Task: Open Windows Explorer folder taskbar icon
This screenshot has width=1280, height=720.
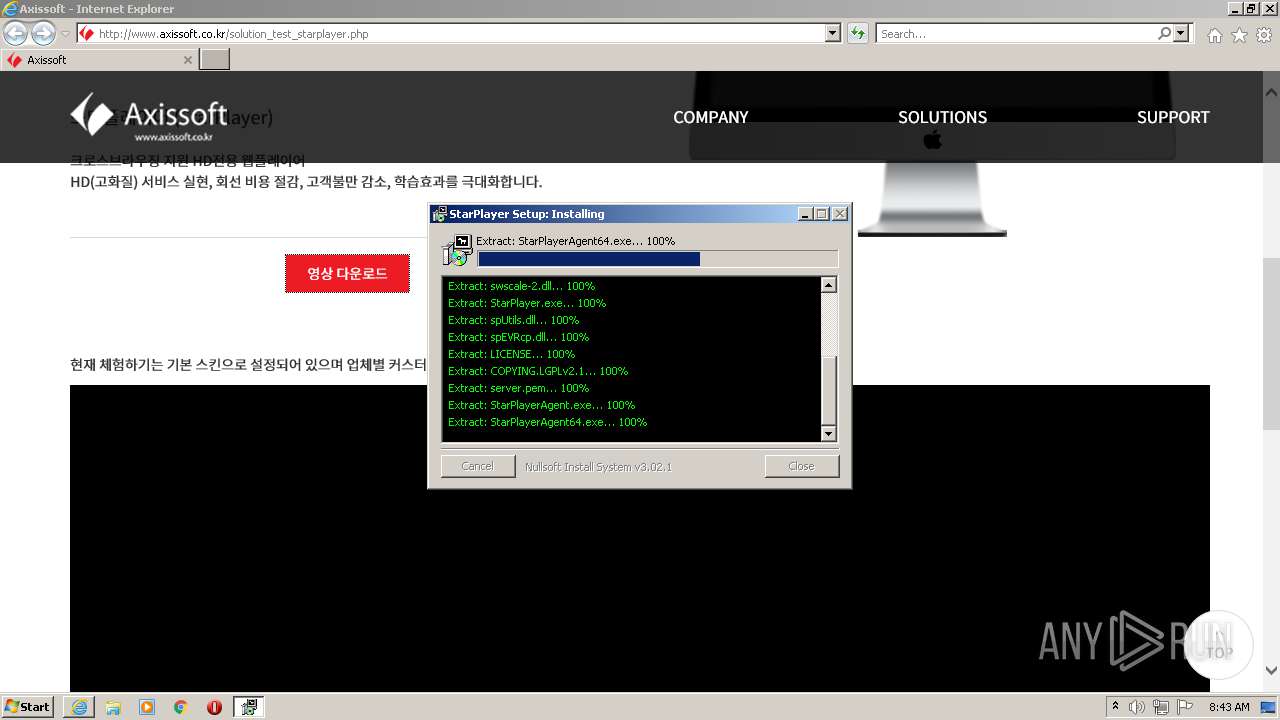Action: pos(113,707)
